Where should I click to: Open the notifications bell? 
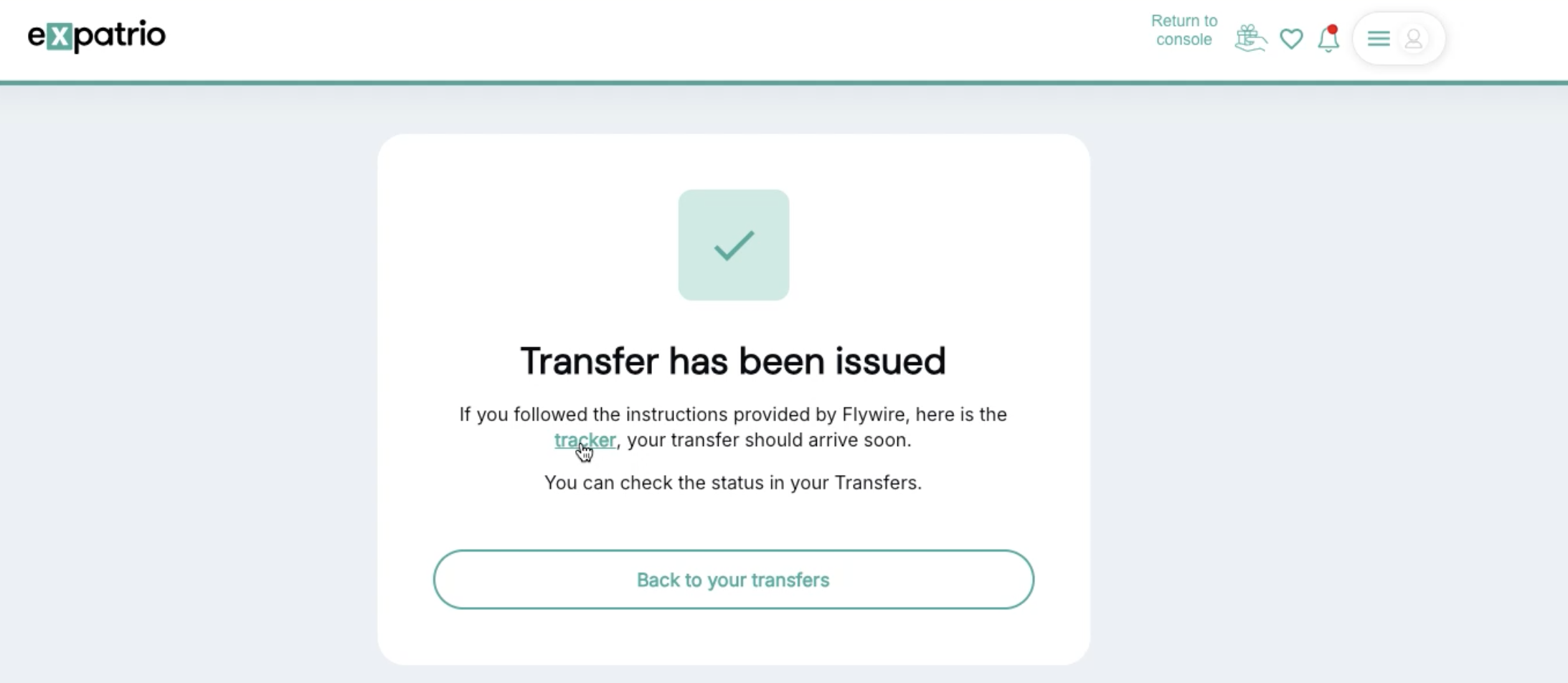[1328, 39]
